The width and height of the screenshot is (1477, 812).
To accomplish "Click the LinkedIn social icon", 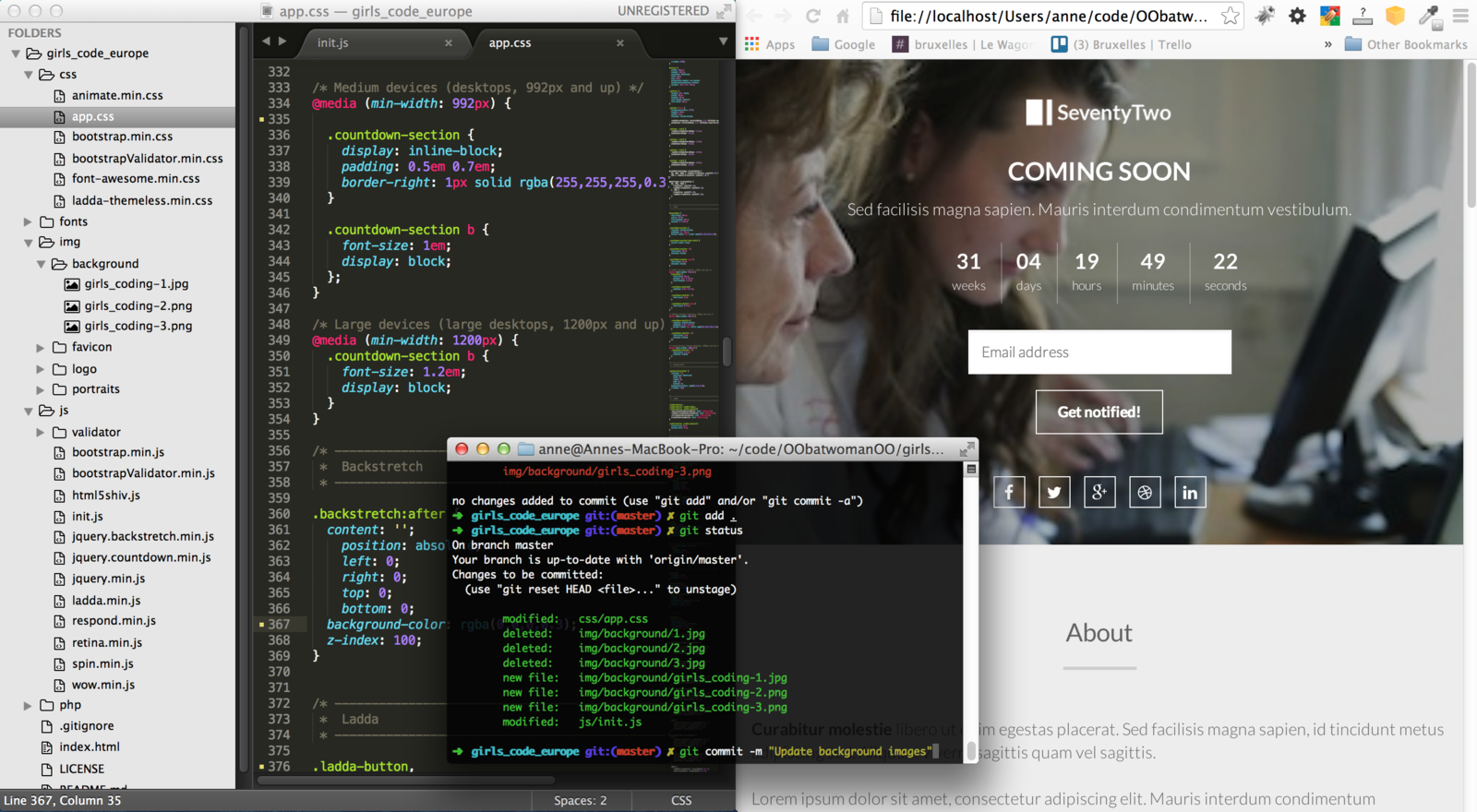I will pyautogui.click(x=1190, y=492).
